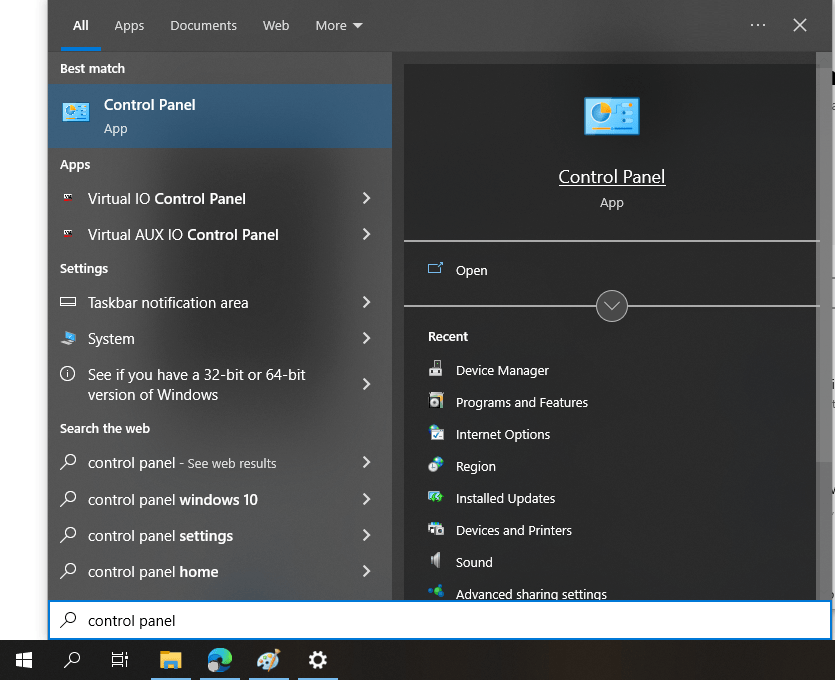Image resolution: width=835 pixels, height=680 pixels.
Task: Open Device Manager from the Recent list
Action: (x=502, y=371)
